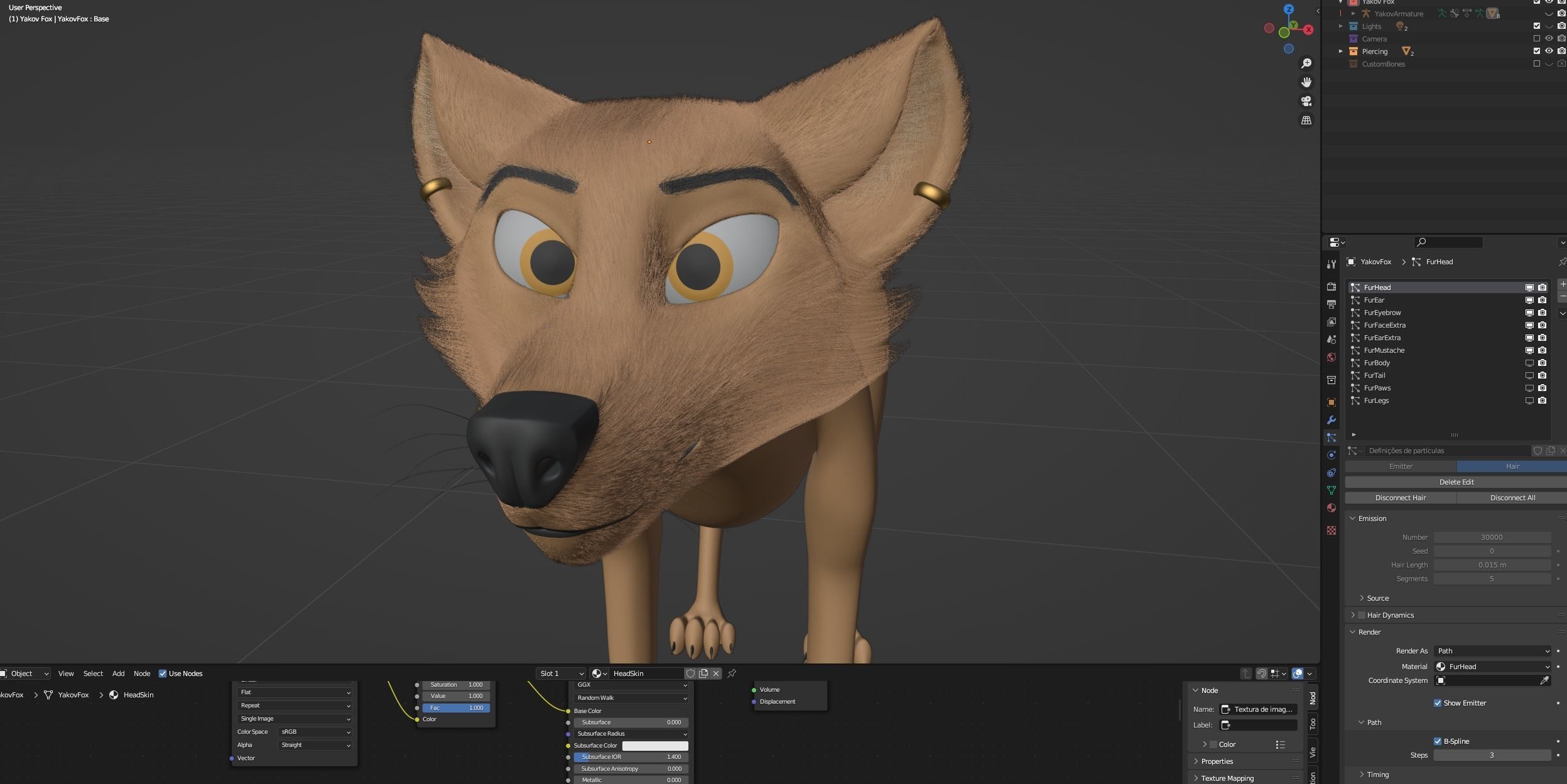Unlink the HeadSkin material with X icon
Image resolution: width=1567 pixels, height=784 pixels.
tap(716, 674)
